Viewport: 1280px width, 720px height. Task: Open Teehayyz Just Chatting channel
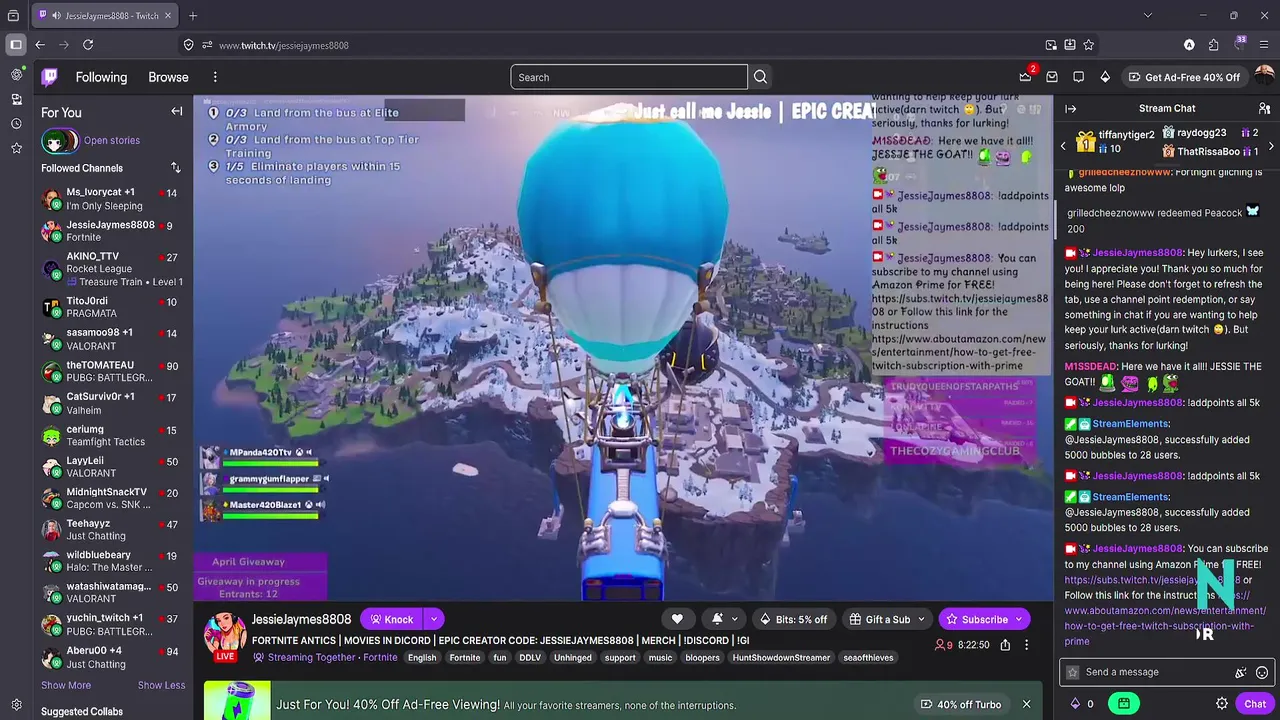pyautogui.click(x=113, y=530)
